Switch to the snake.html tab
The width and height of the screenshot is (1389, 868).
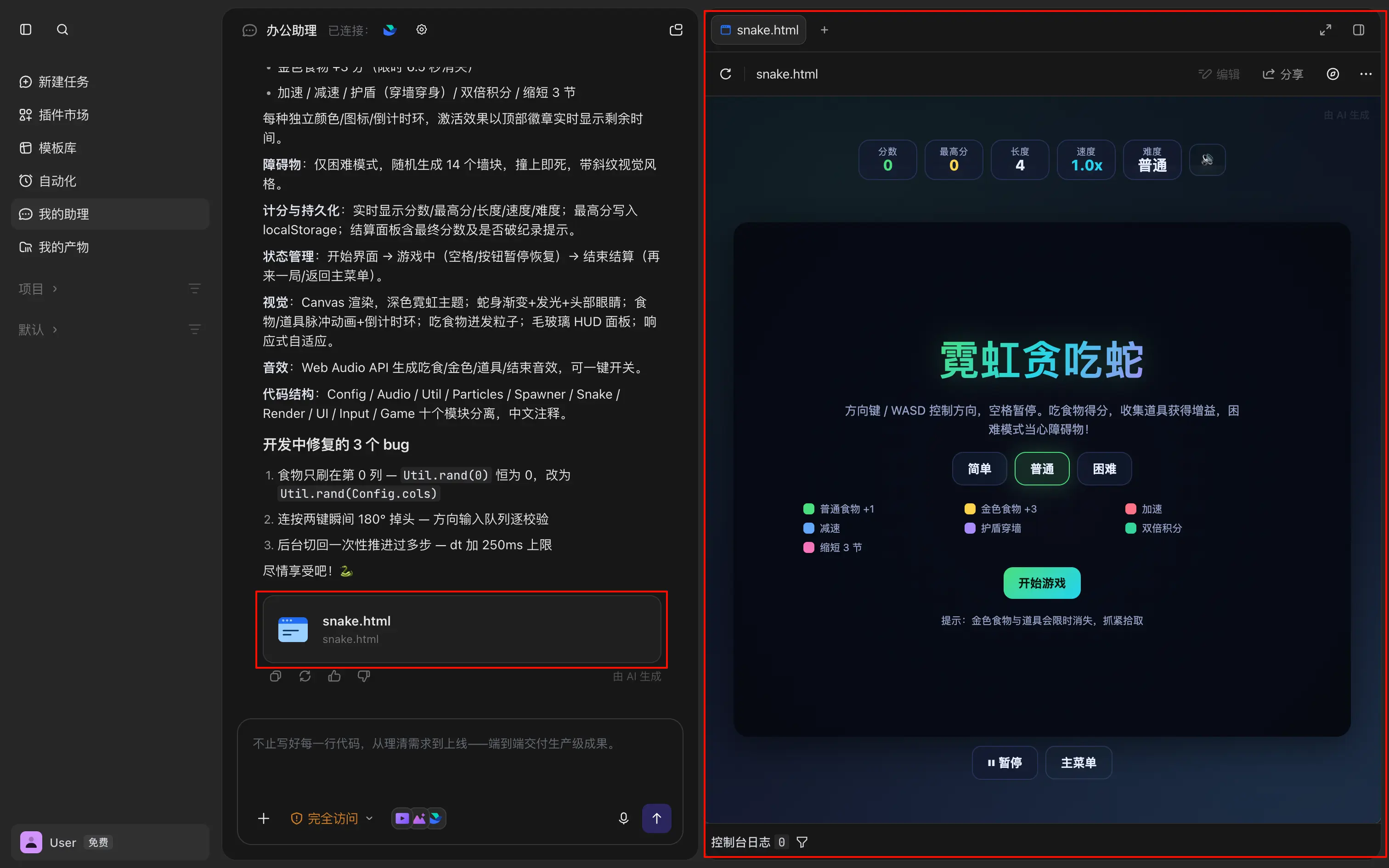(759, 30)
